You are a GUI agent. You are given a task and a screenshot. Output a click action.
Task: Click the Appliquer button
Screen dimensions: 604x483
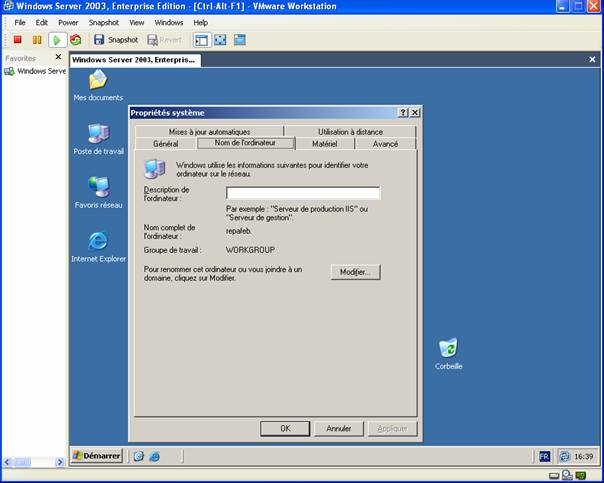coord(392,428)
